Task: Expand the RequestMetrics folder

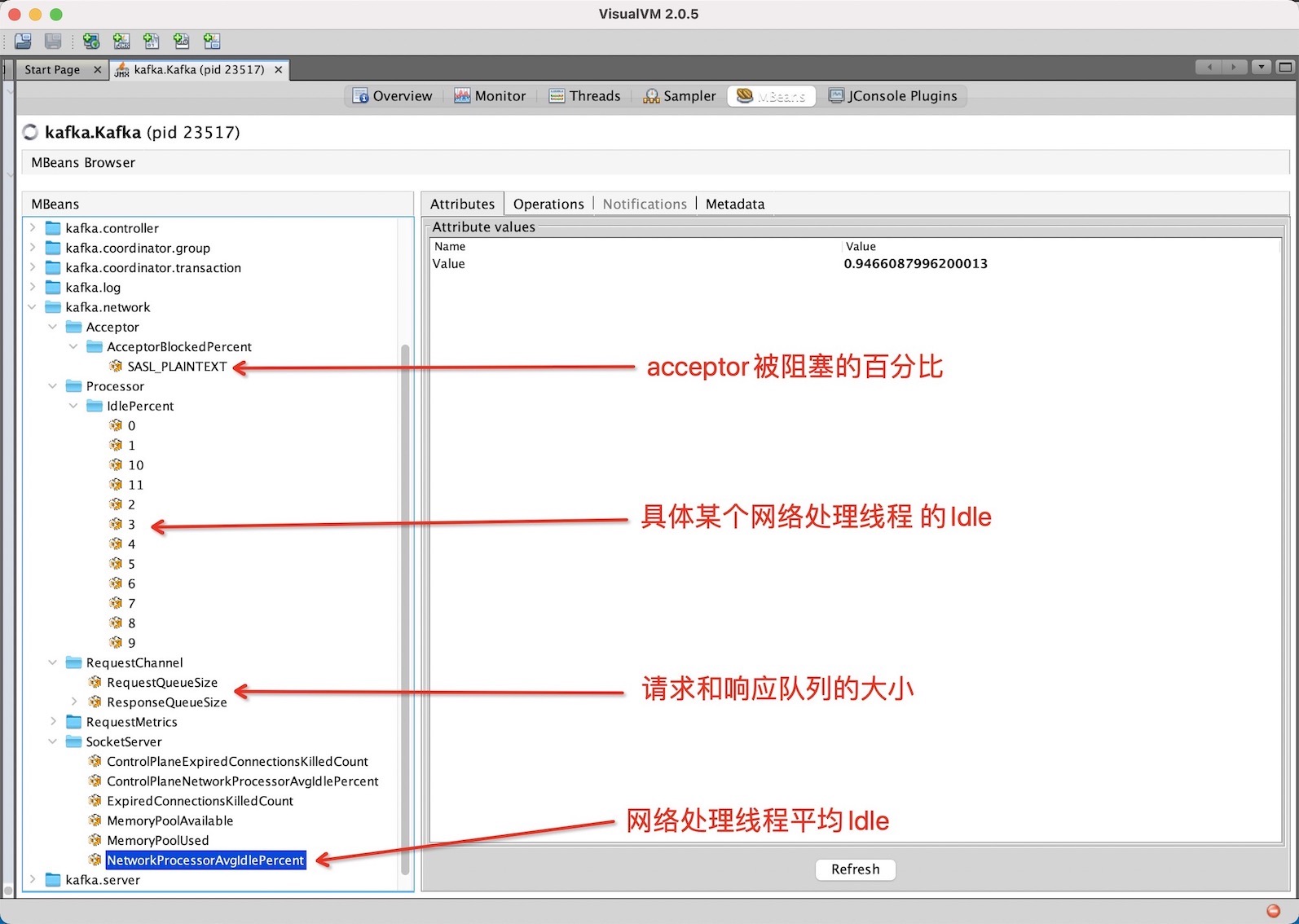Action: coord(53,722)
